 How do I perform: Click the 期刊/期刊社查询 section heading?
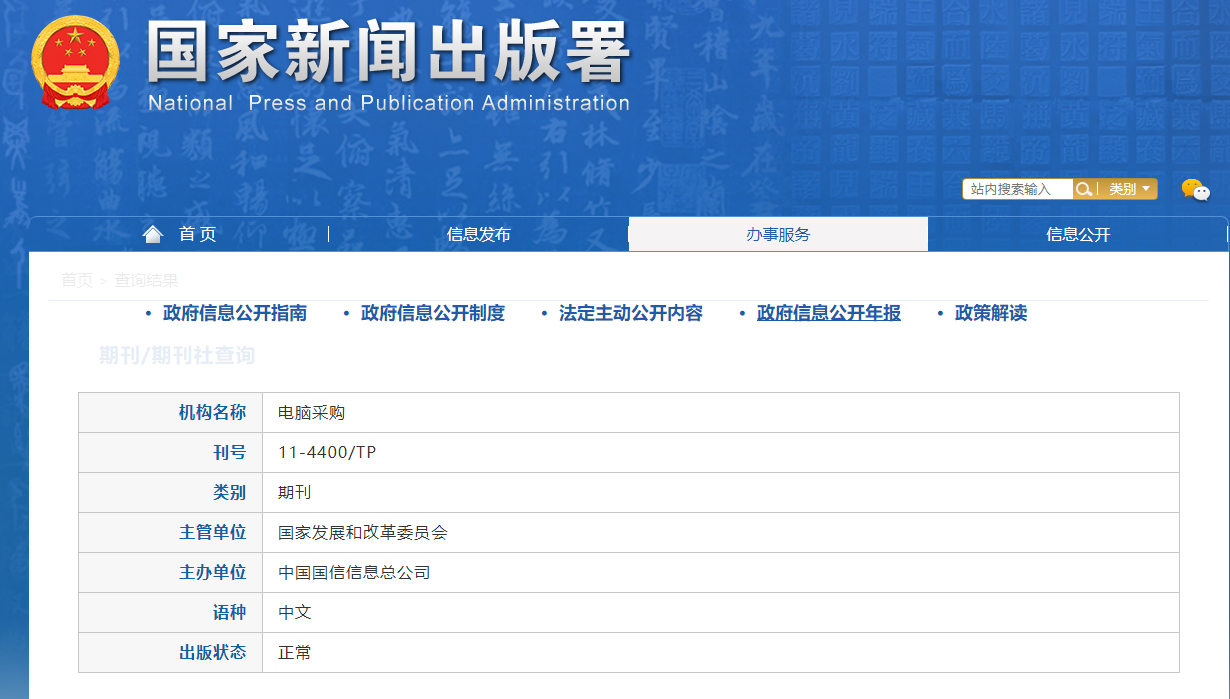177,355
